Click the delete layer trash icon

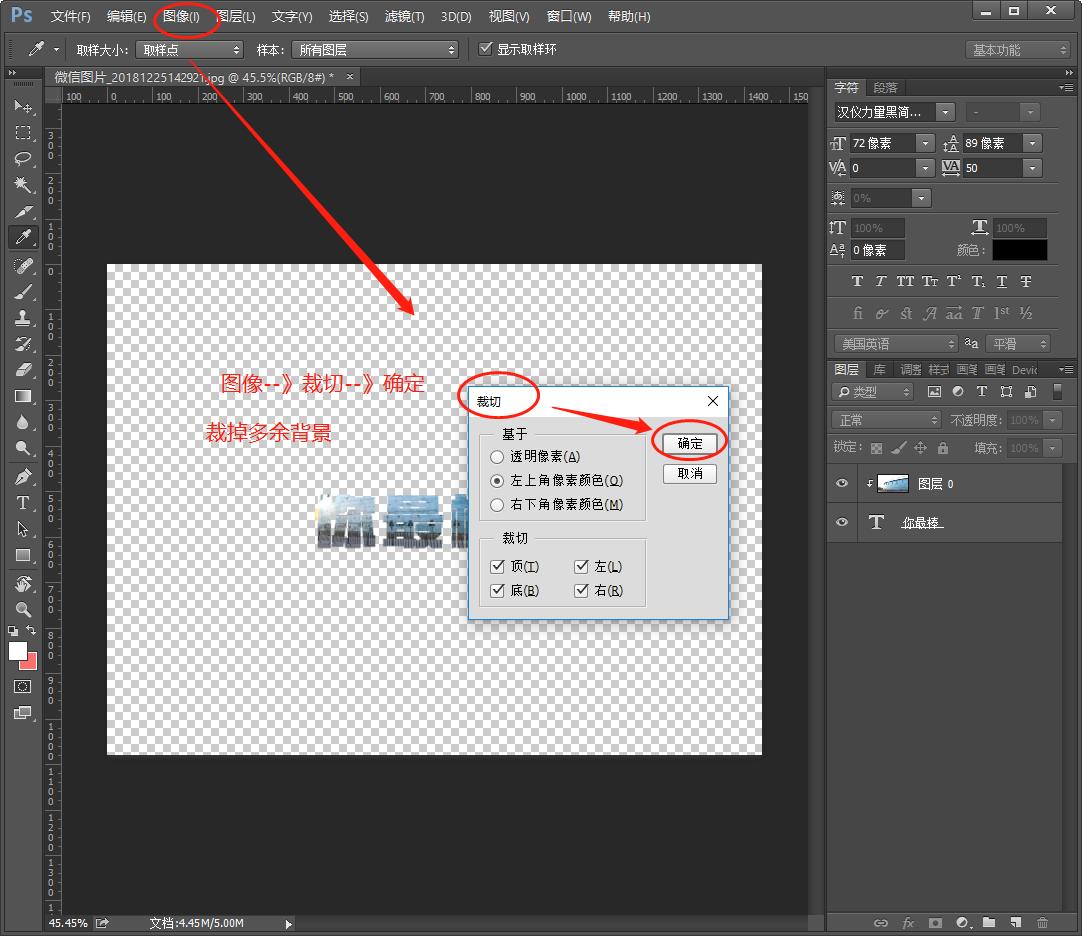click(1043, 923)
